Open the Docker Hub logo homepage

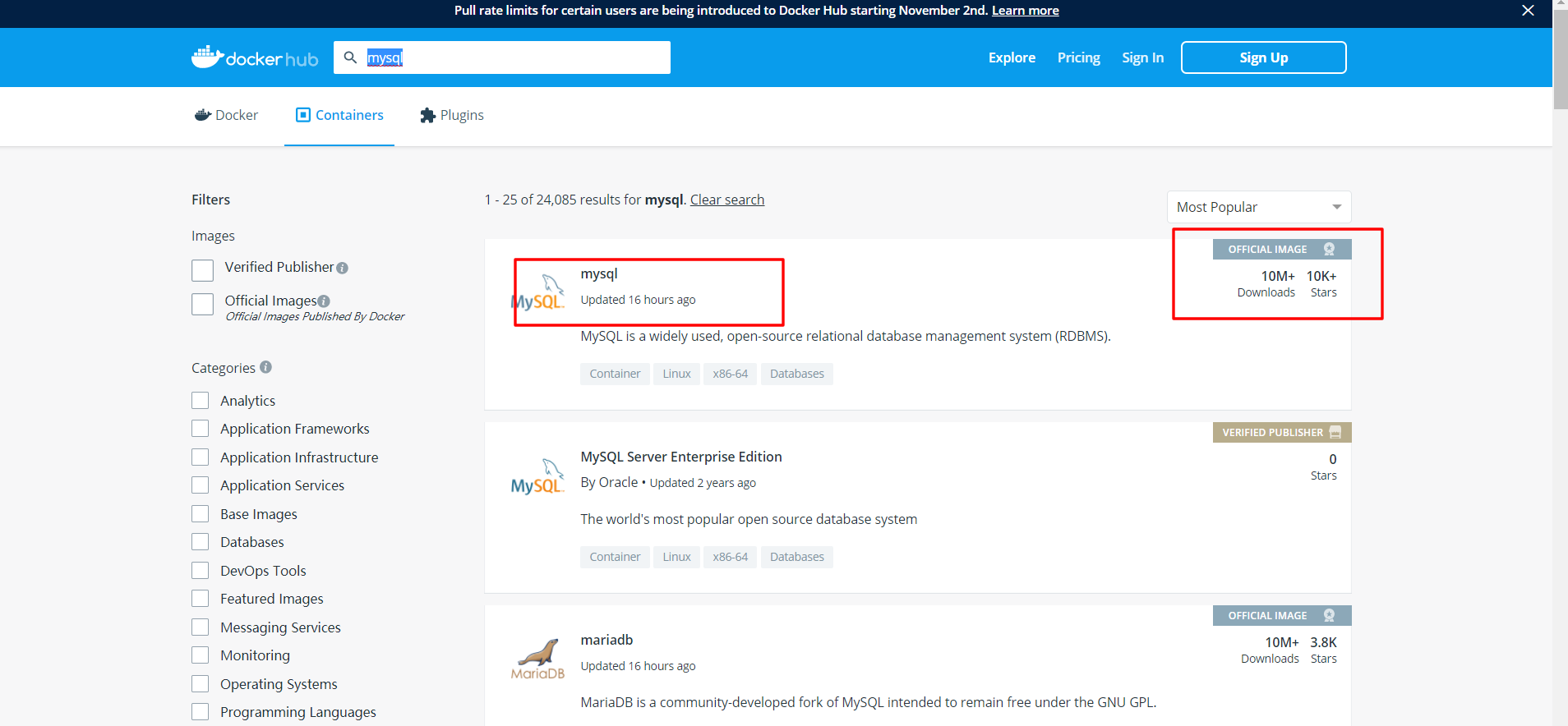point(255,57)
